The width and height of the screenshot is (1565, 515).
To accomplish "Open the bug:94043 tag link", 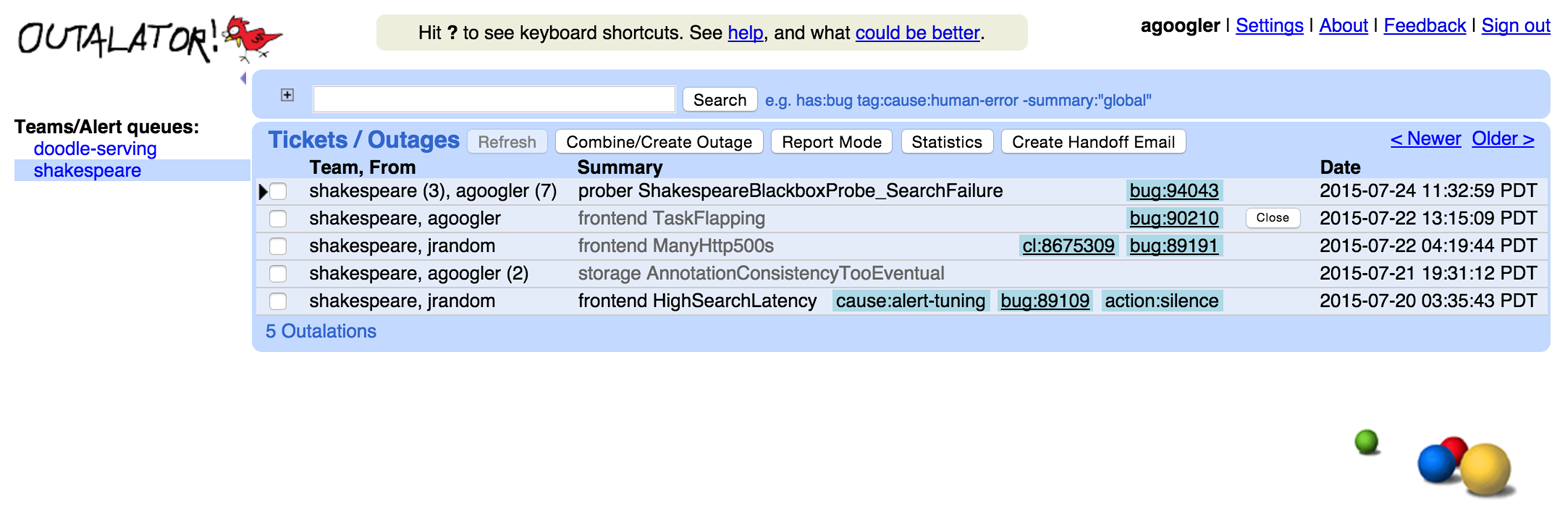I will coord(1174,191).
